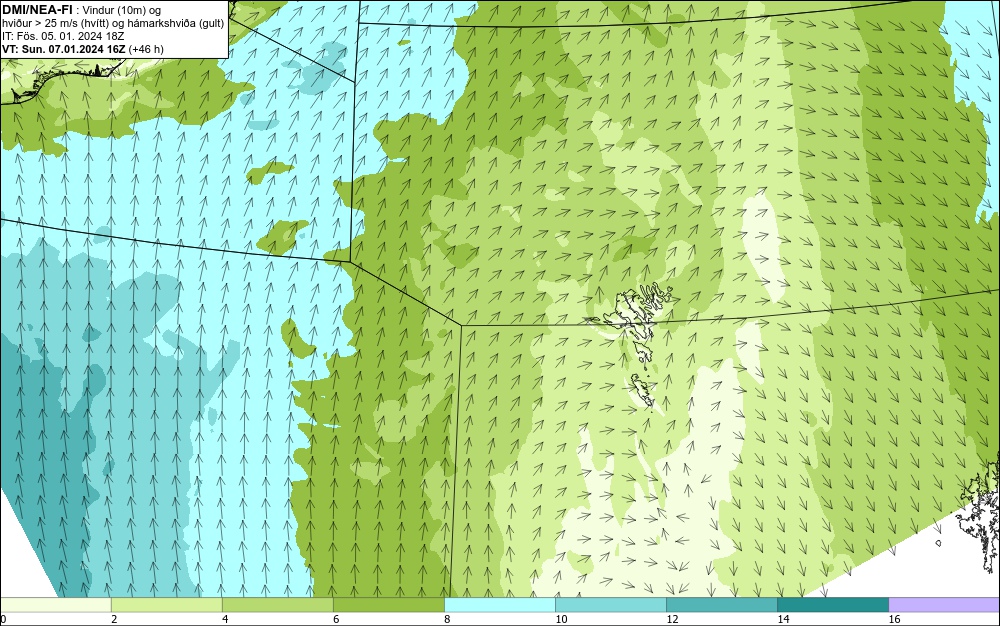Click the 'VT: Sun. 07.01.2024 16Z' valid time
The image size is (1000, 626).
64,49
